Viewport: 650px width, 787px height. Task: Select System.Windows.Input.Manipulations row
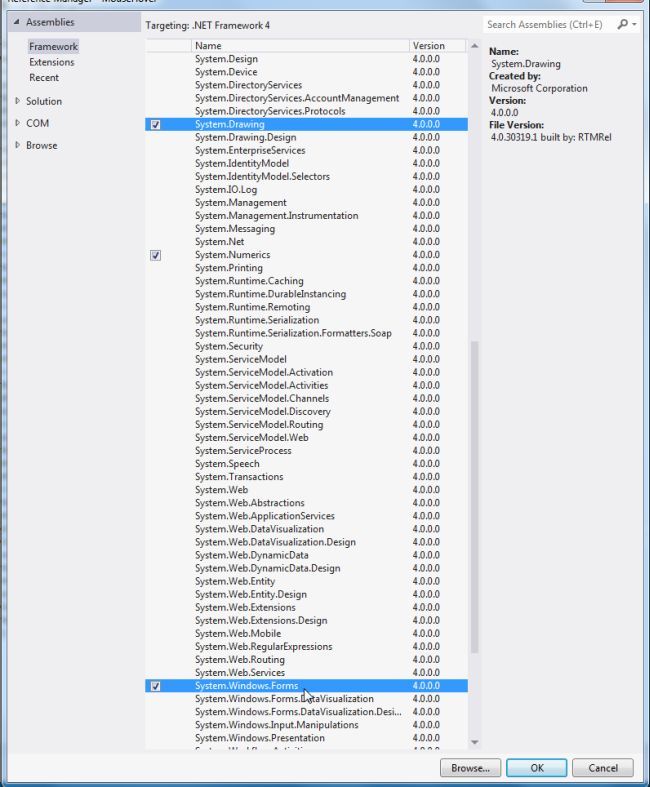(x=306, y=724)
